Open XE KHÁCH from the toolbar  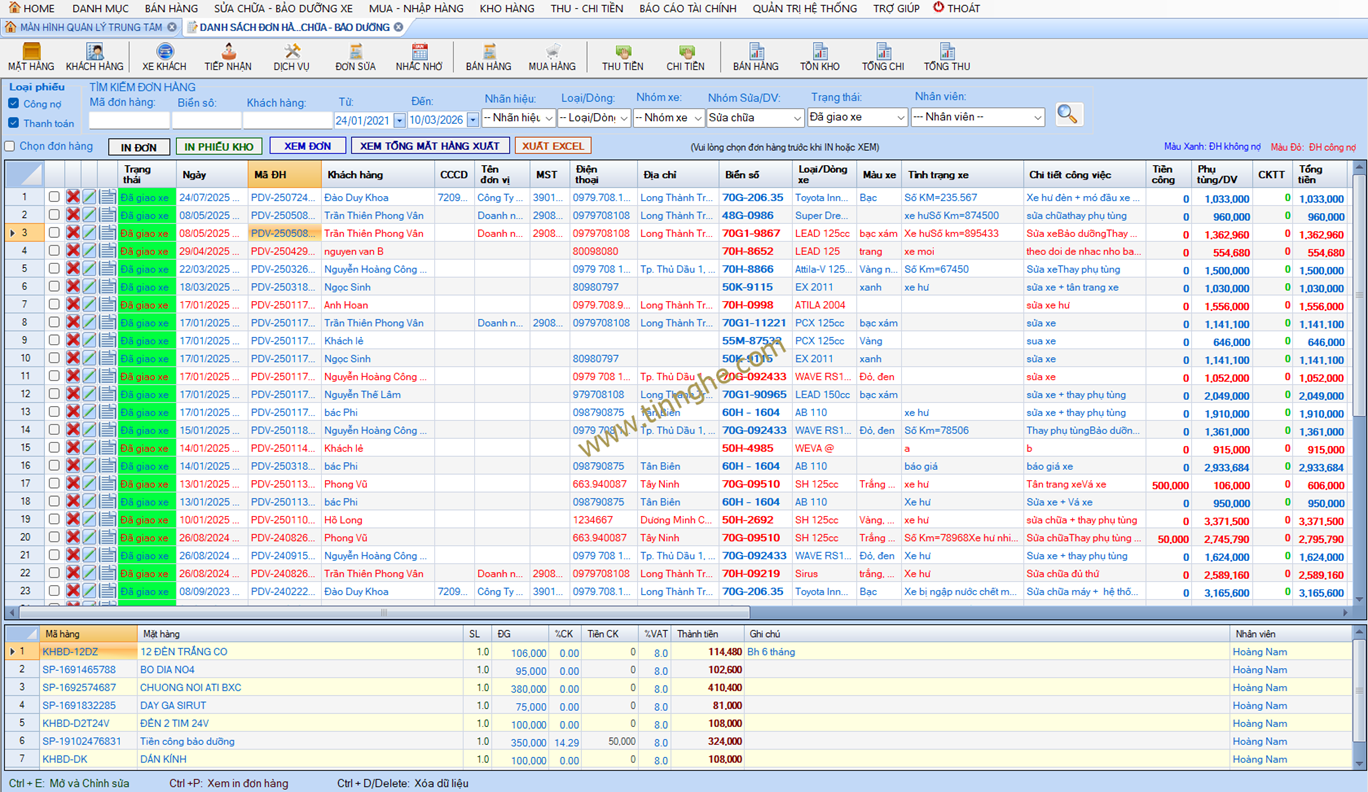click(x=164, y=56)
